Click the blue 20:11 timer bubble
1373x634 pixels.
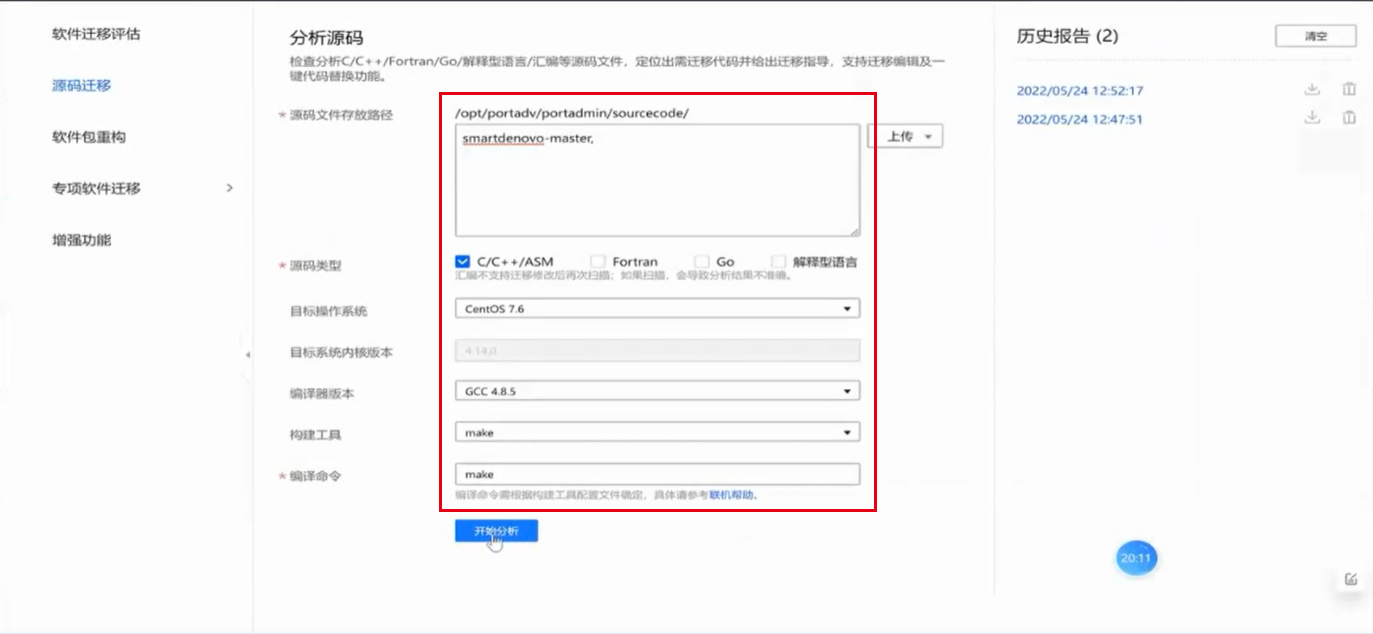1136,558
